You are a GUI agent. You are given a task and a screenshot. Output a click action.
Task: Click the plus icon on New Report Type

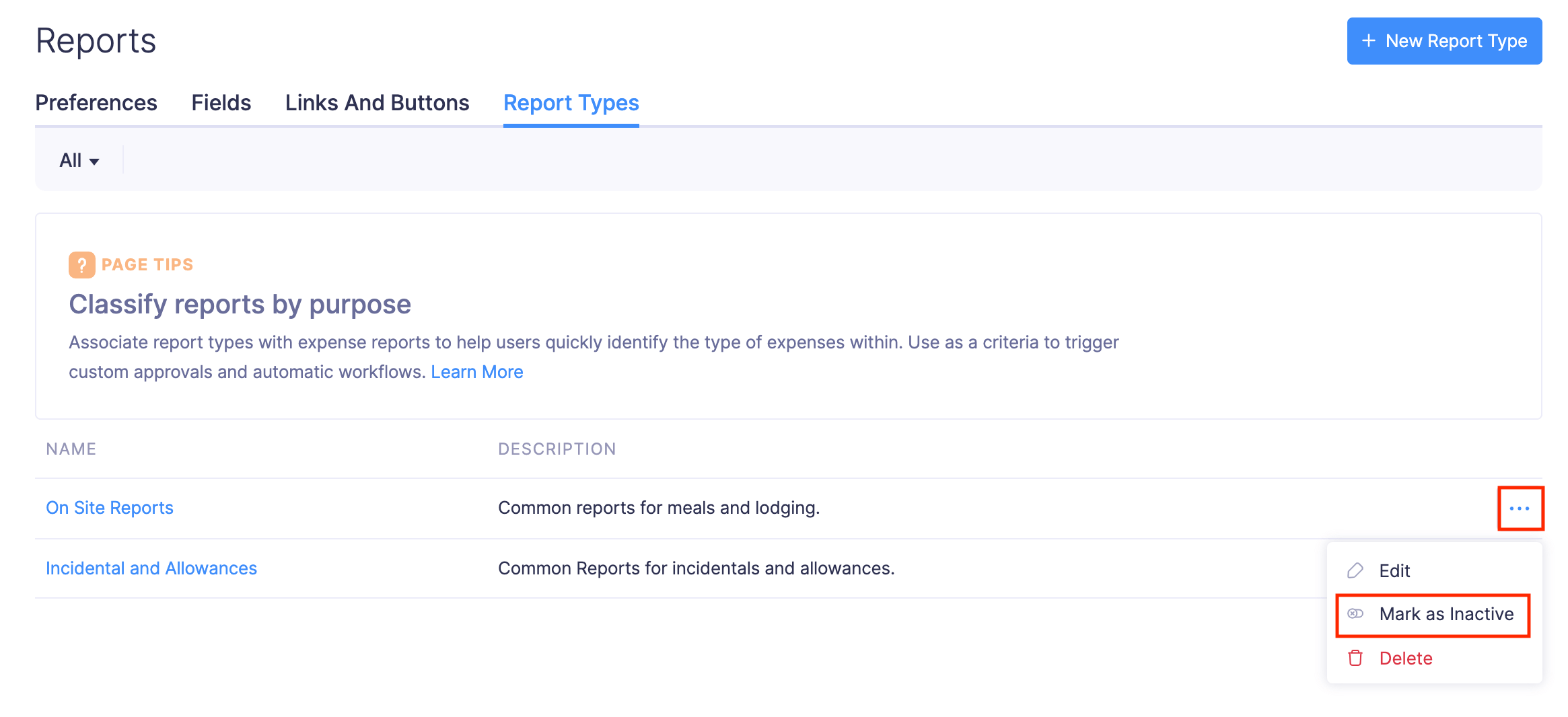tap(1367, 40)
